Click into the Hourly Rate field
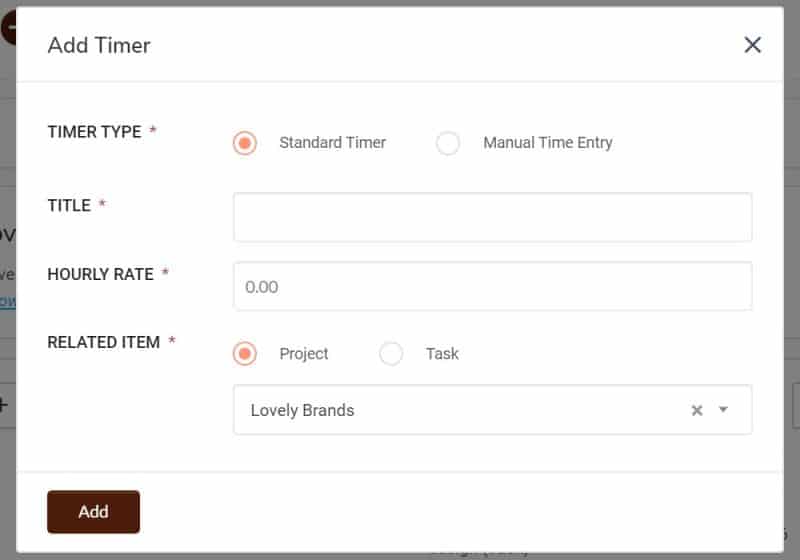This screenshot has height=560, width=800. [492, 286]
